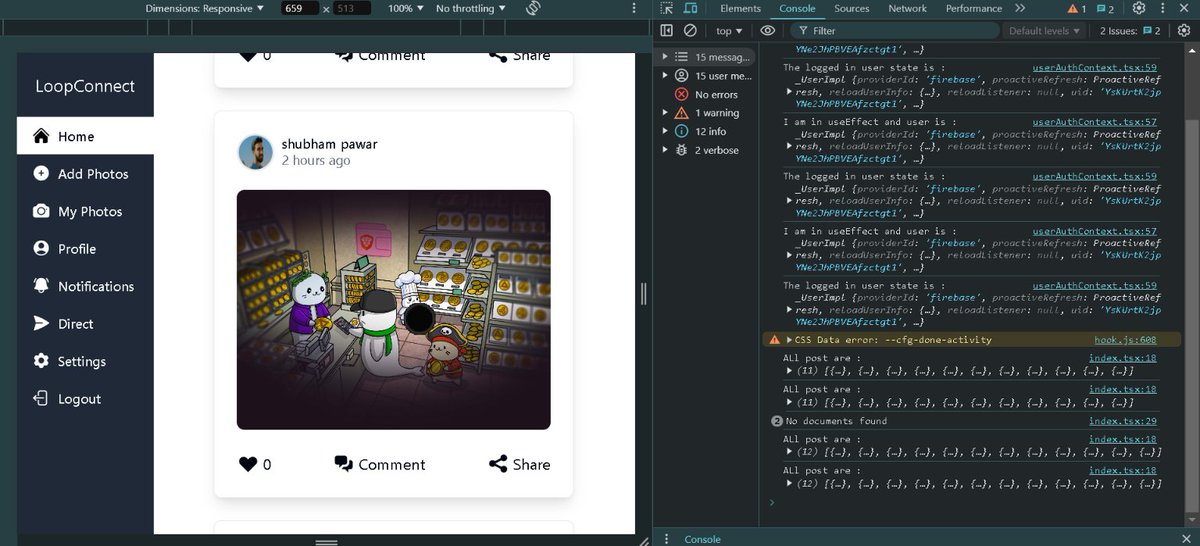Open DevTools settings gear in header
Image resolution: width=1200 pixels, height=546 pixels.
(1139, 8)
